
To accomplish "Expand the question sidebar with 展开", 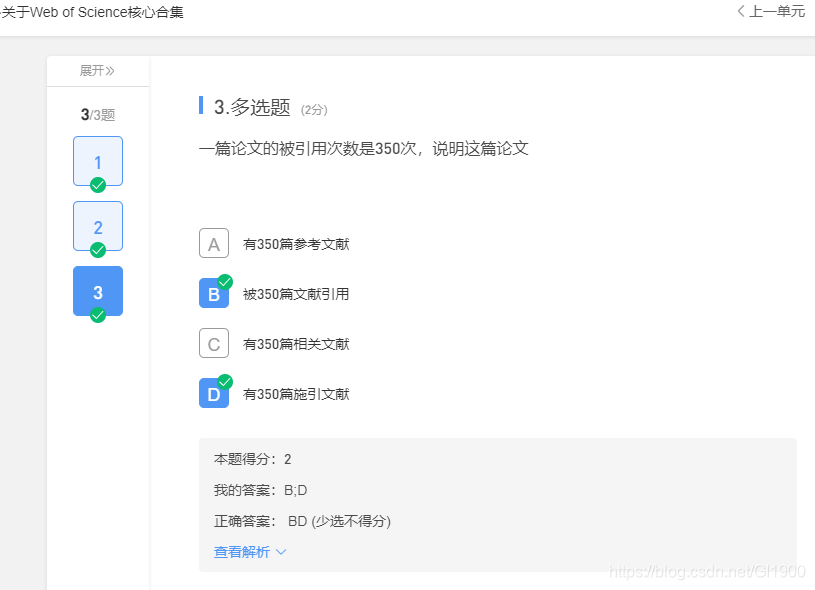I will [97, 70].
